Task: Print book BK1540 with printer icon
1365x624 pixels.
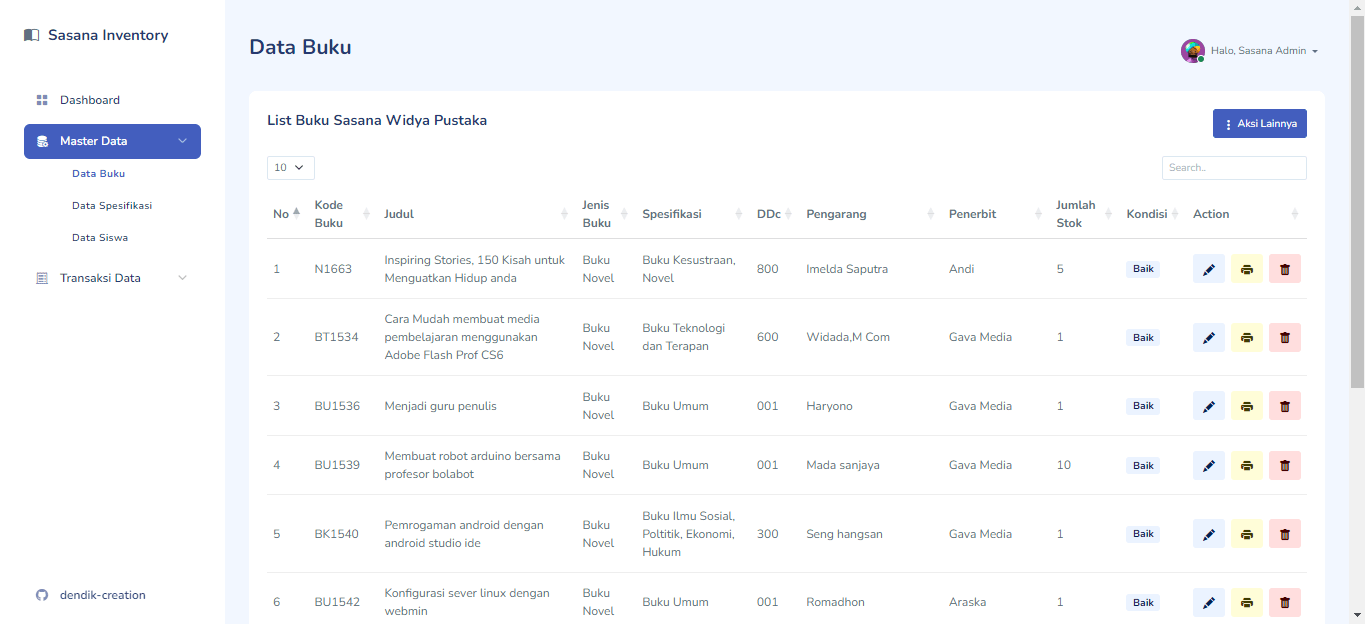Action: 1247,534
